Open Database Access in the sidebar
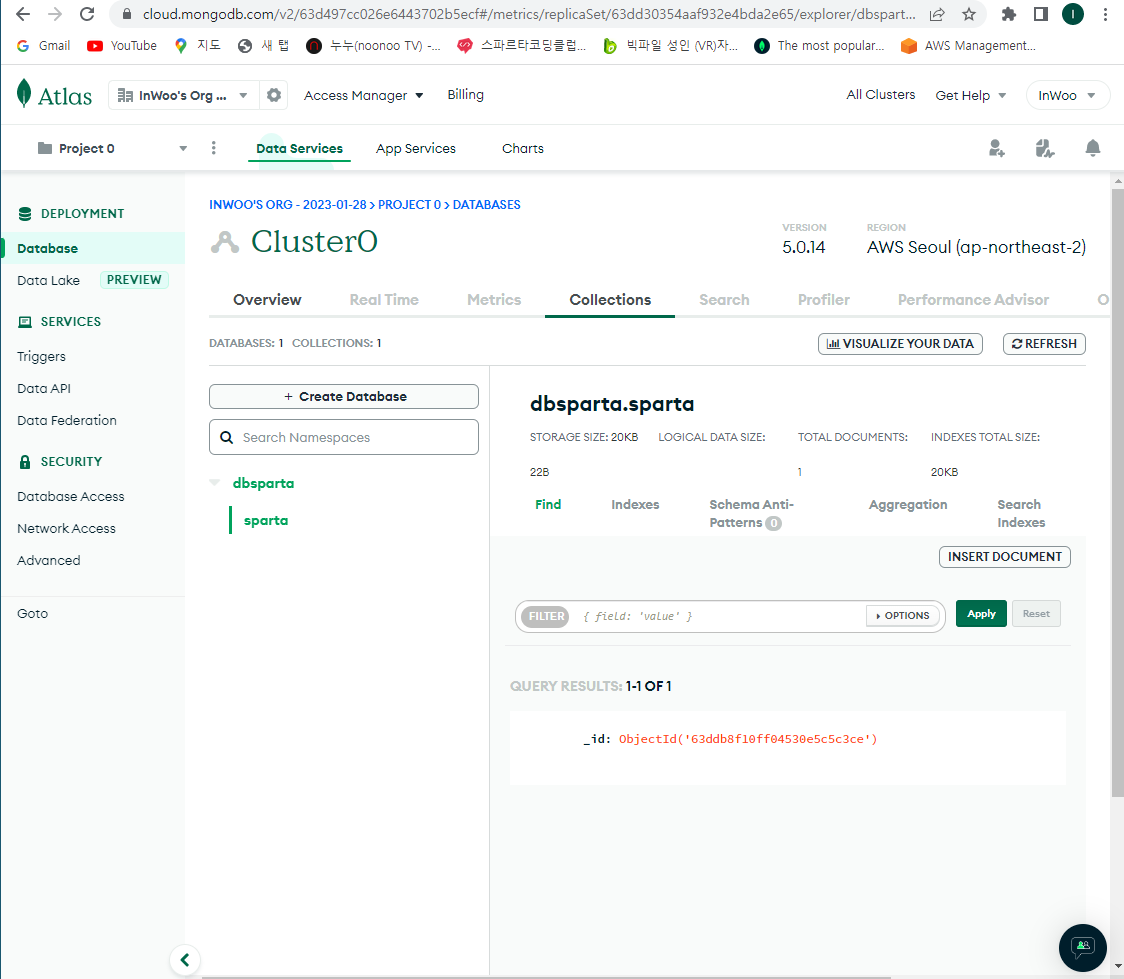Viewport: 1124px width, 979px height. (71, 496)
